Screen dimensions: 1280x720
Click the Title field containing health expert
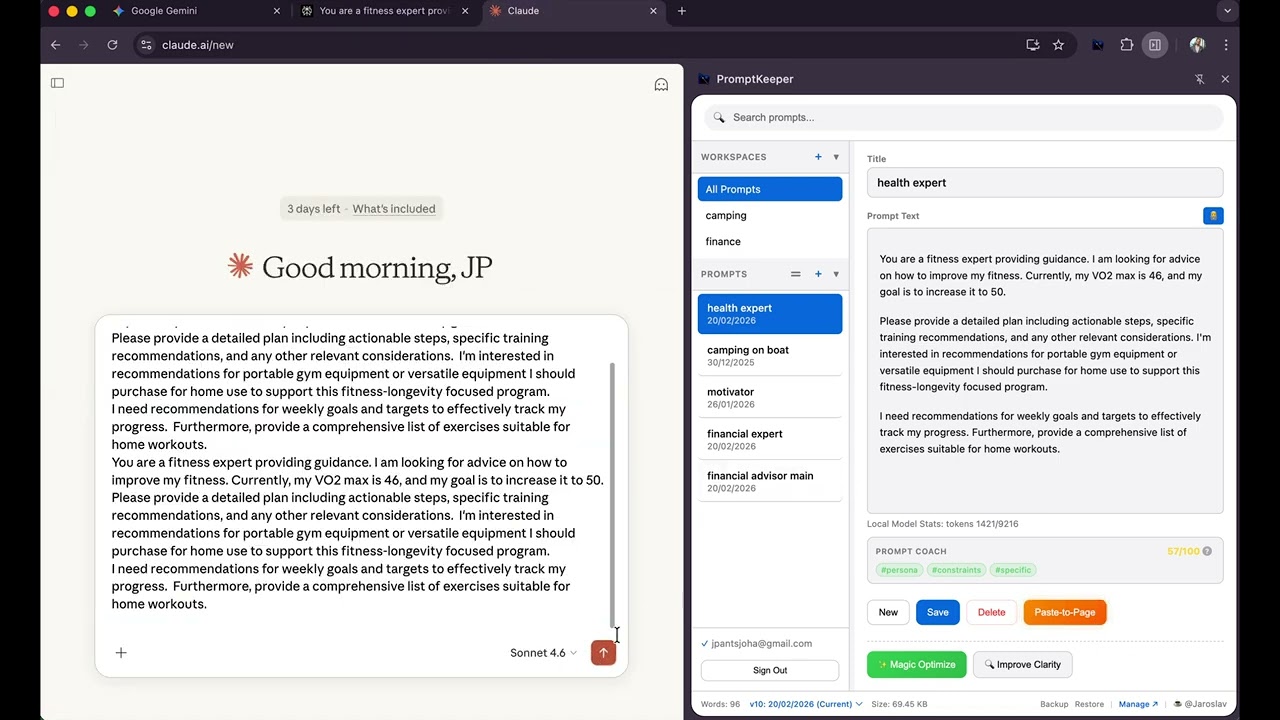click(x=1045, y=183)
